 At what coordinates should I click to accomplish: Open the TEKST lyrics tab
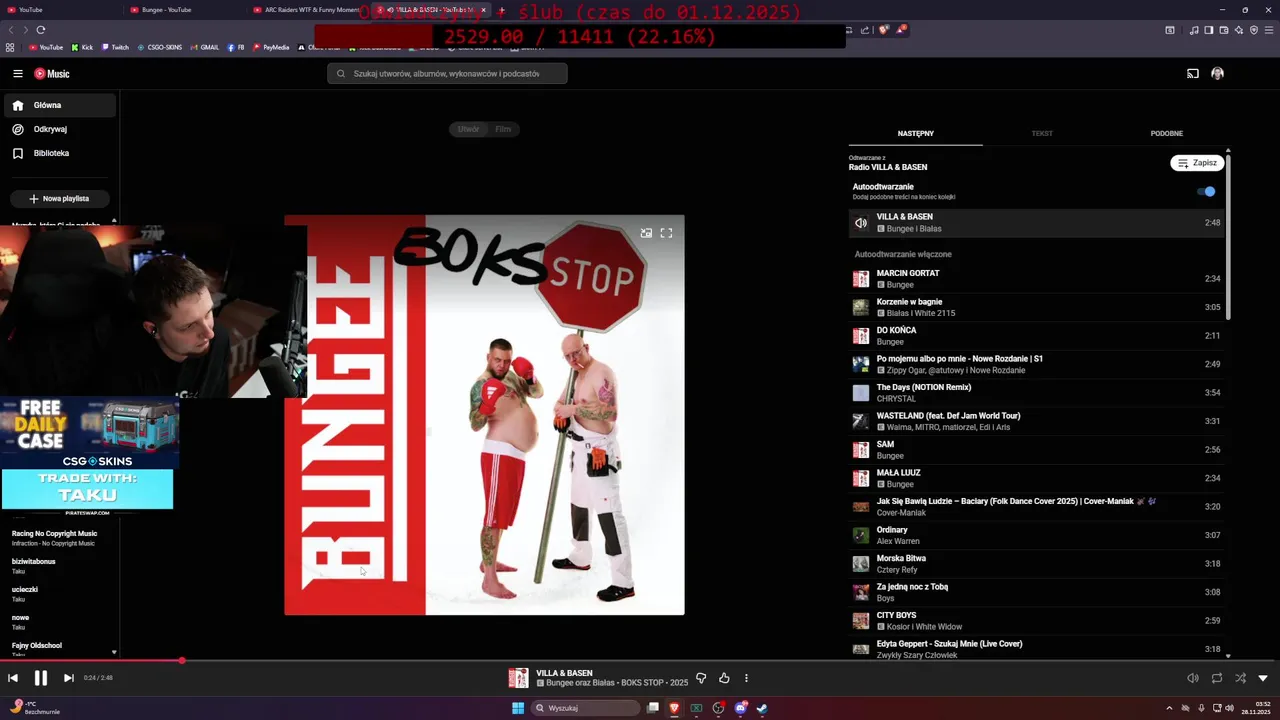click(x=1042, y=133)
